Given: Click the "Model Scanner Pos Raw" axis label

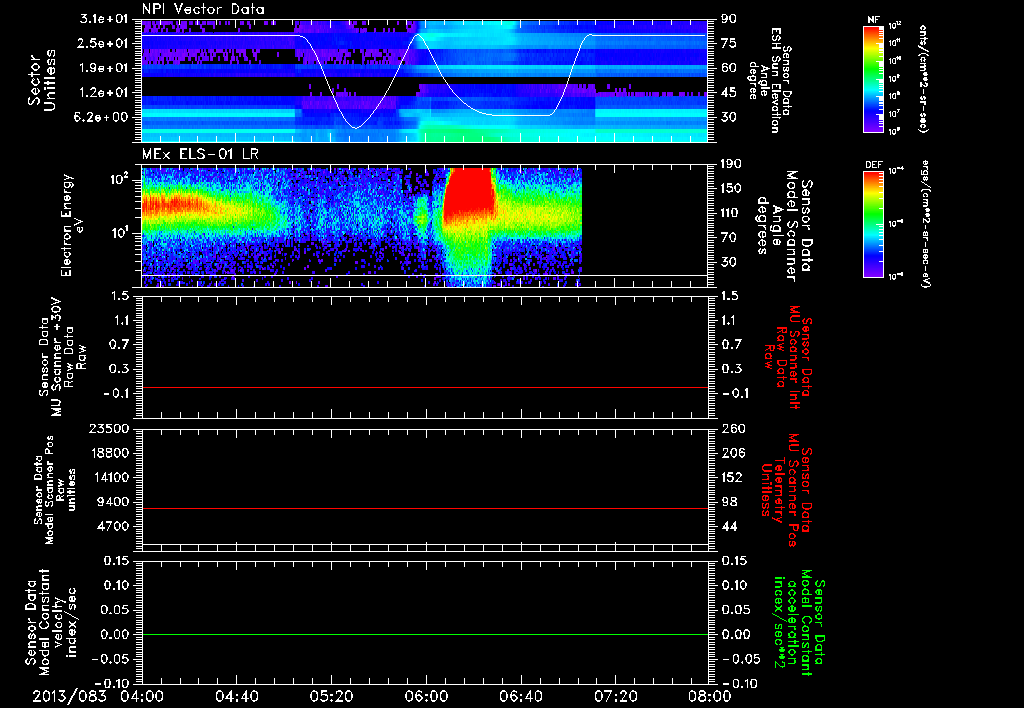Looking at the screenshot, I should (x=55, y=490).
